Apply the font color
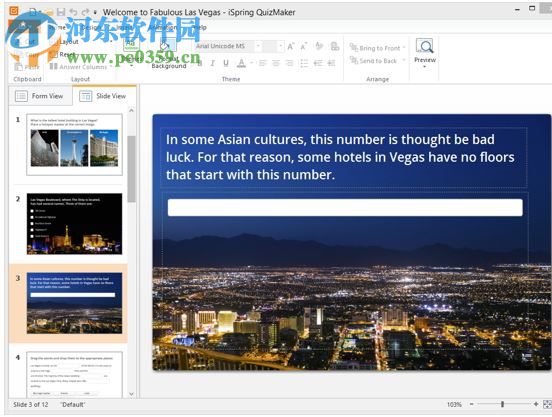552x417 pixels. coord(242,63)
